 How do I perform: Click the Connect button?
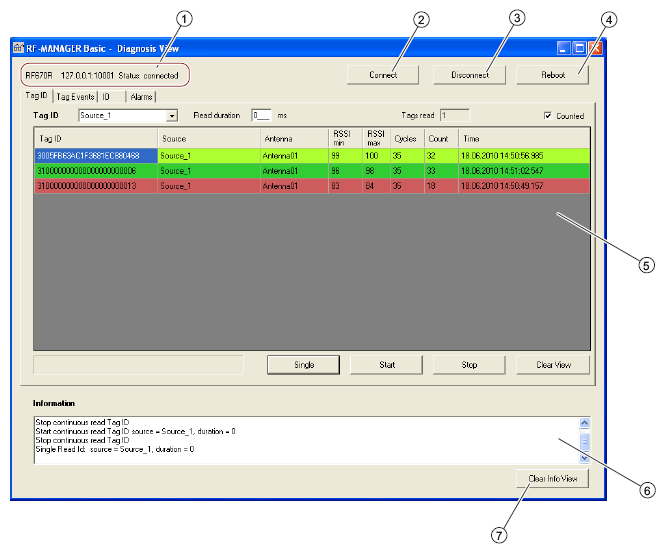pos(383,75)
